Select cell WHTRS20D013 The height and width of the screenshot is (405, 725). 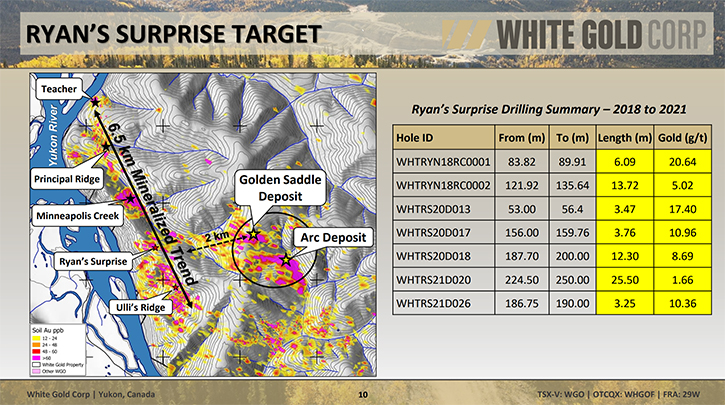443,209
